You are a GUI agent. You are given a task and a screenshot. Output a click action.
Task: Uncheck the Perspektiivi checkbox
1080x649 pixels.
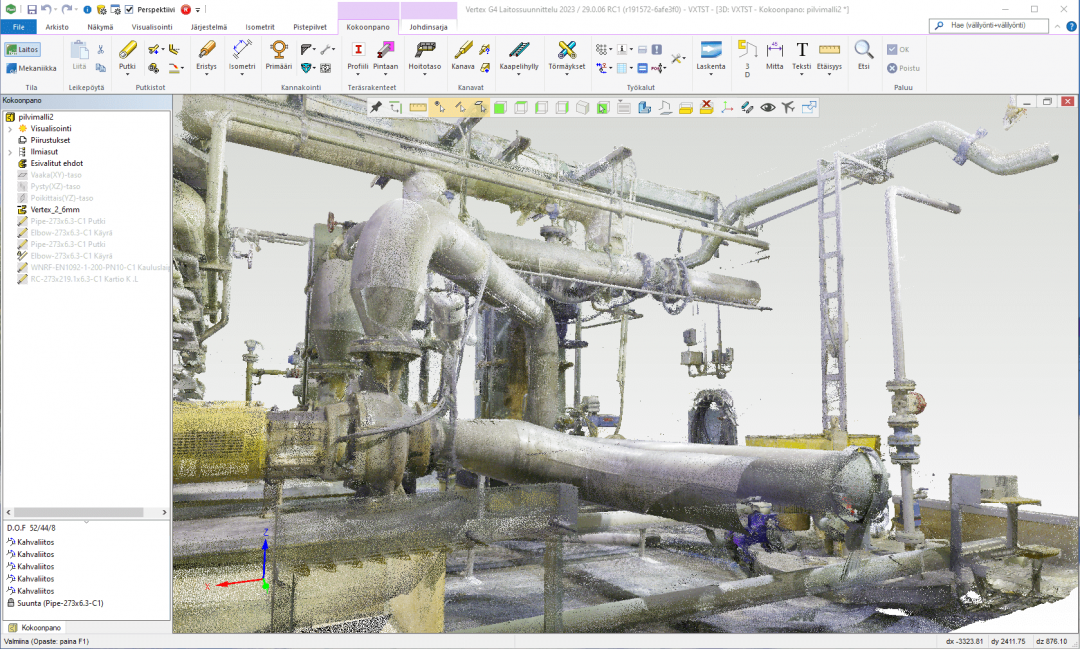click(x=128, y=9)
